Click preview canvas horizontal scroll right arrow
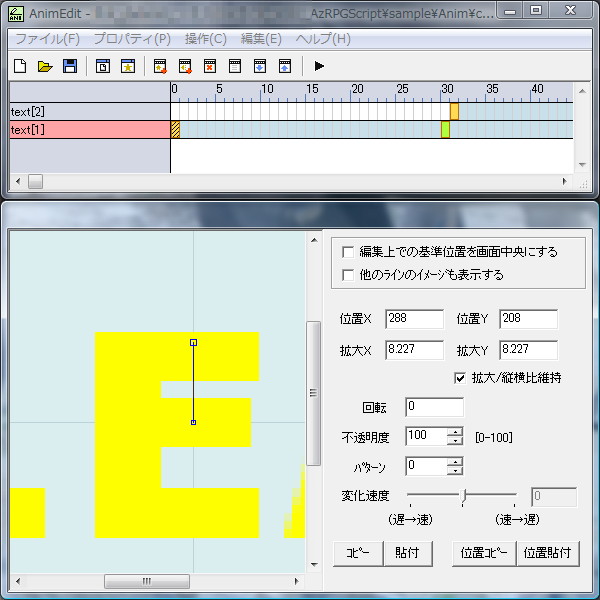 (297, 581)
